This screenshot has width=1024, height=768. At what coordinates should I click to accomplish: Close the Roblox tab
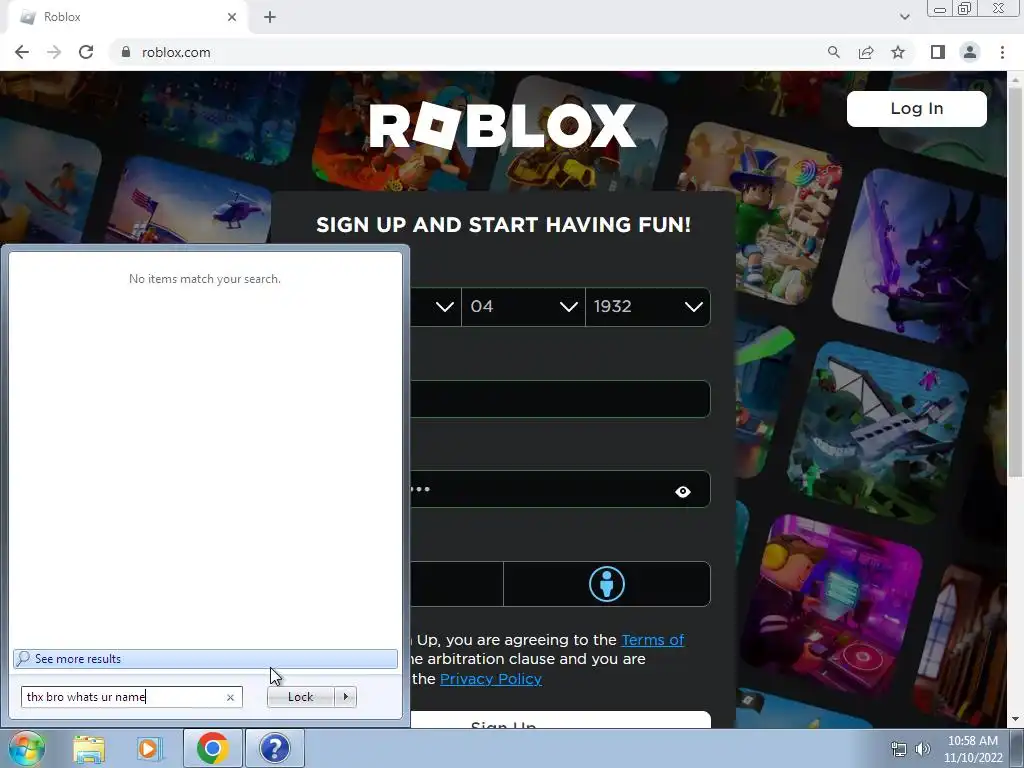(232, 17)
